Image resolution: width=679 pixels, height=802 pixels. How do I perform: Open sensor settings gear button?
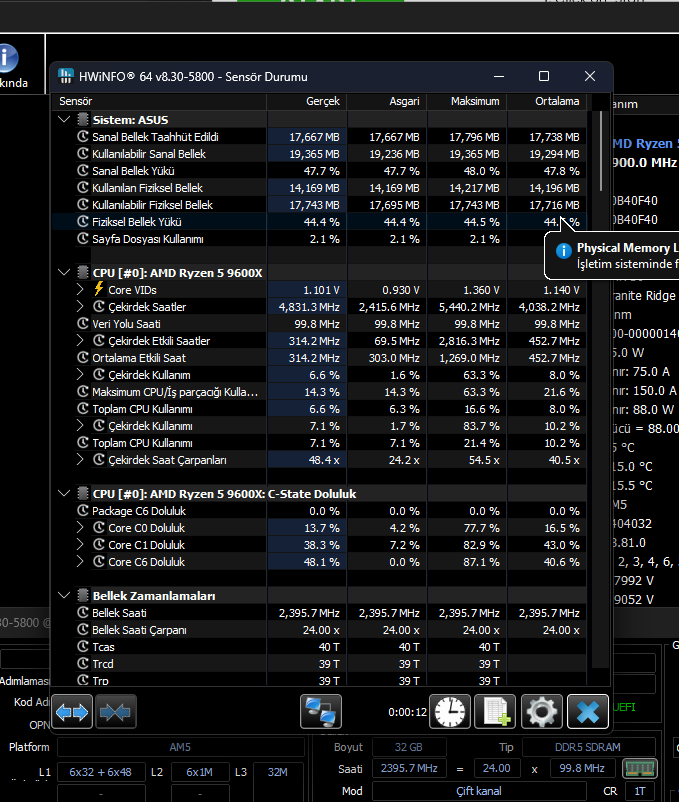[x=542, y=711]
